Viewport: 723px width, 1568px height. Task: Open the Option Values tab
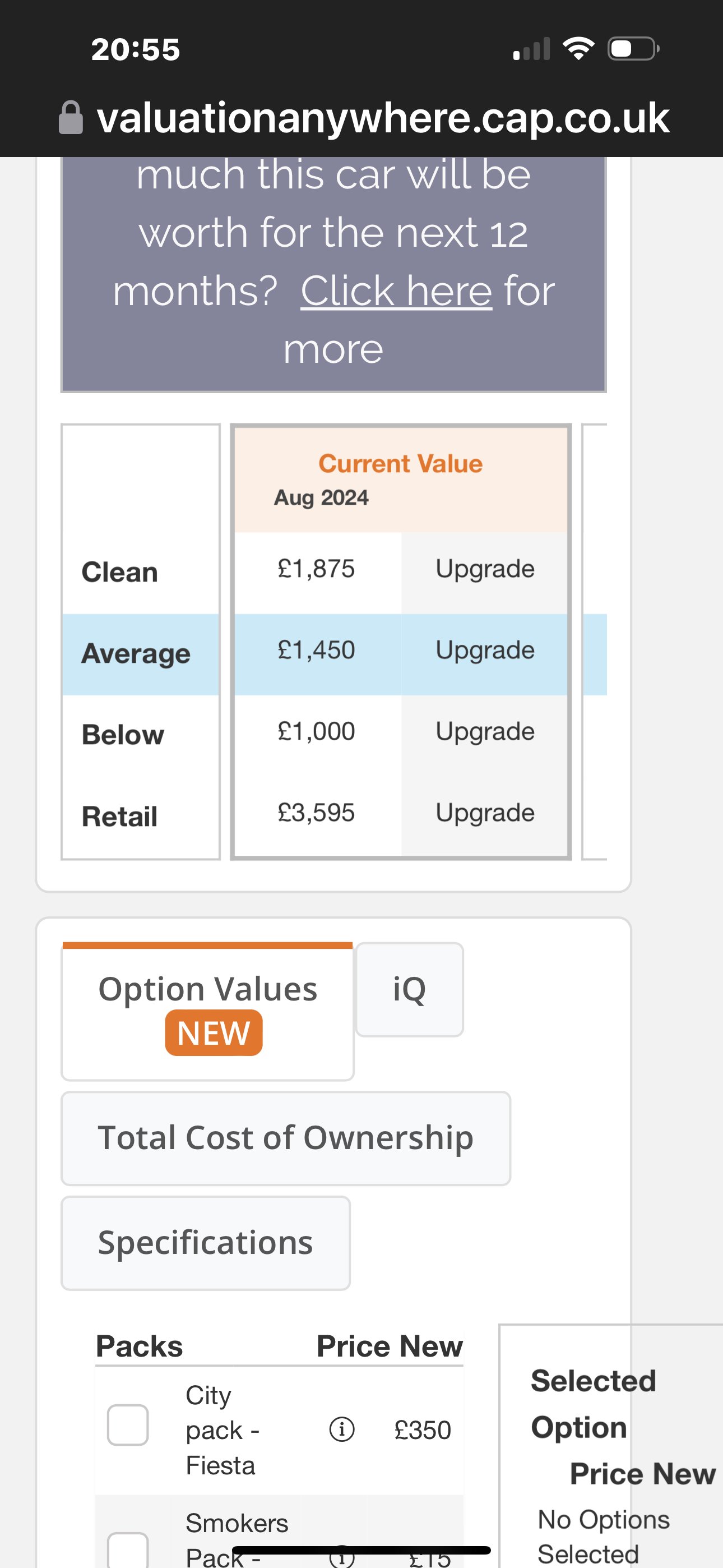click(207, 1011)
